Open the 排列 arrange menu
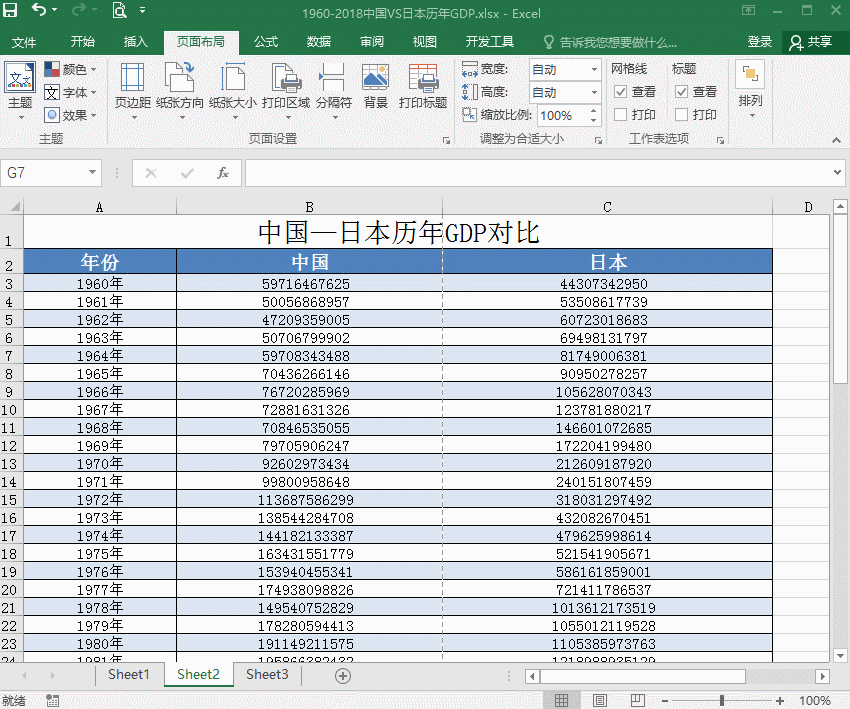Image resolution: width=850 pixels, height=709 pixels. click(750, 89)
